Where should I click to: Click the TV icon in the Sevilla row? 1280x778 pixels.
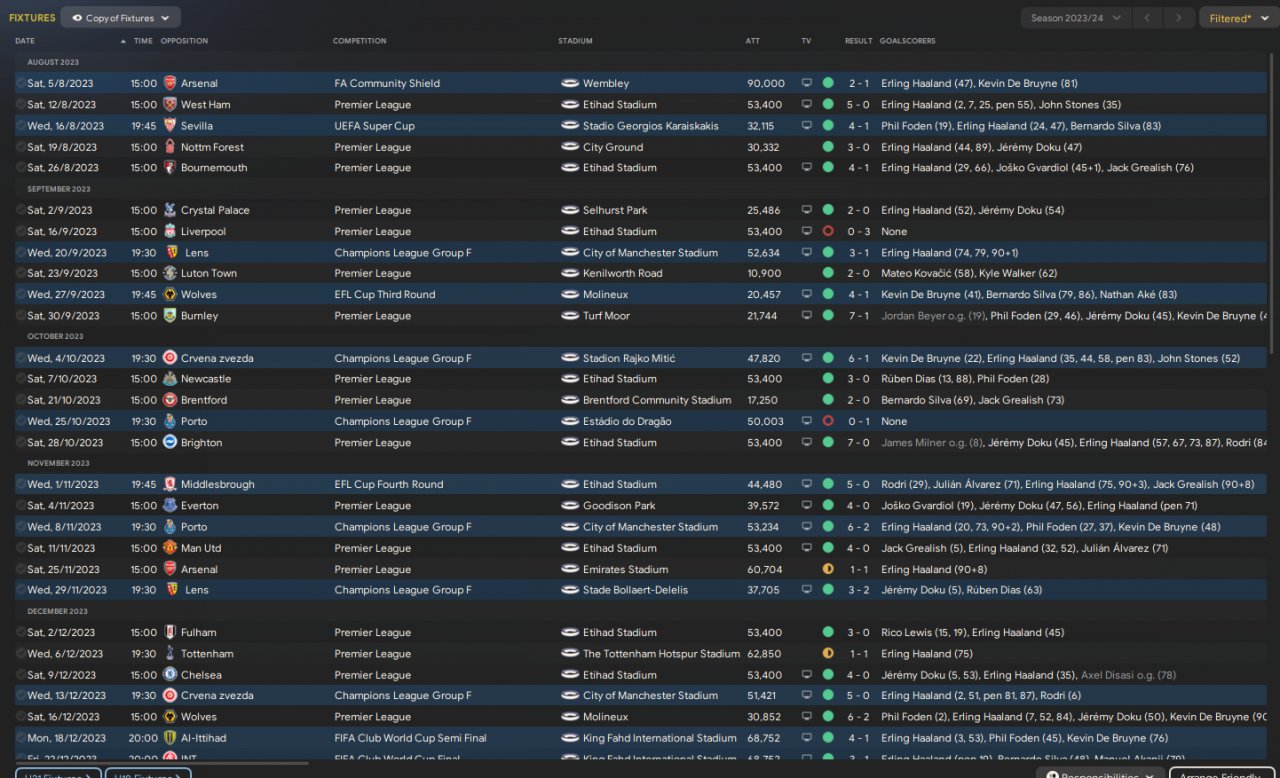click(807, 126)
